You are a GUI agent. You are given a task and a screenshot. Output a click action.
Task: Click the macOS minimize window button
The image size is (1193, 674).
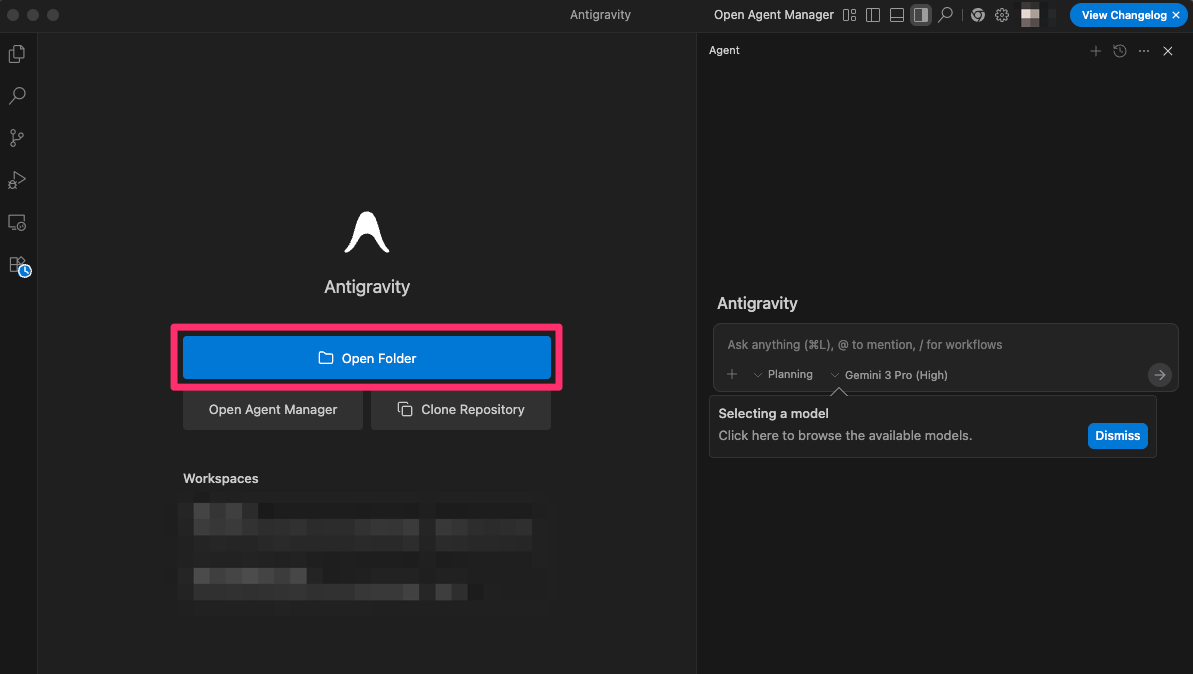pyautogui.click(x=33, y=15)
